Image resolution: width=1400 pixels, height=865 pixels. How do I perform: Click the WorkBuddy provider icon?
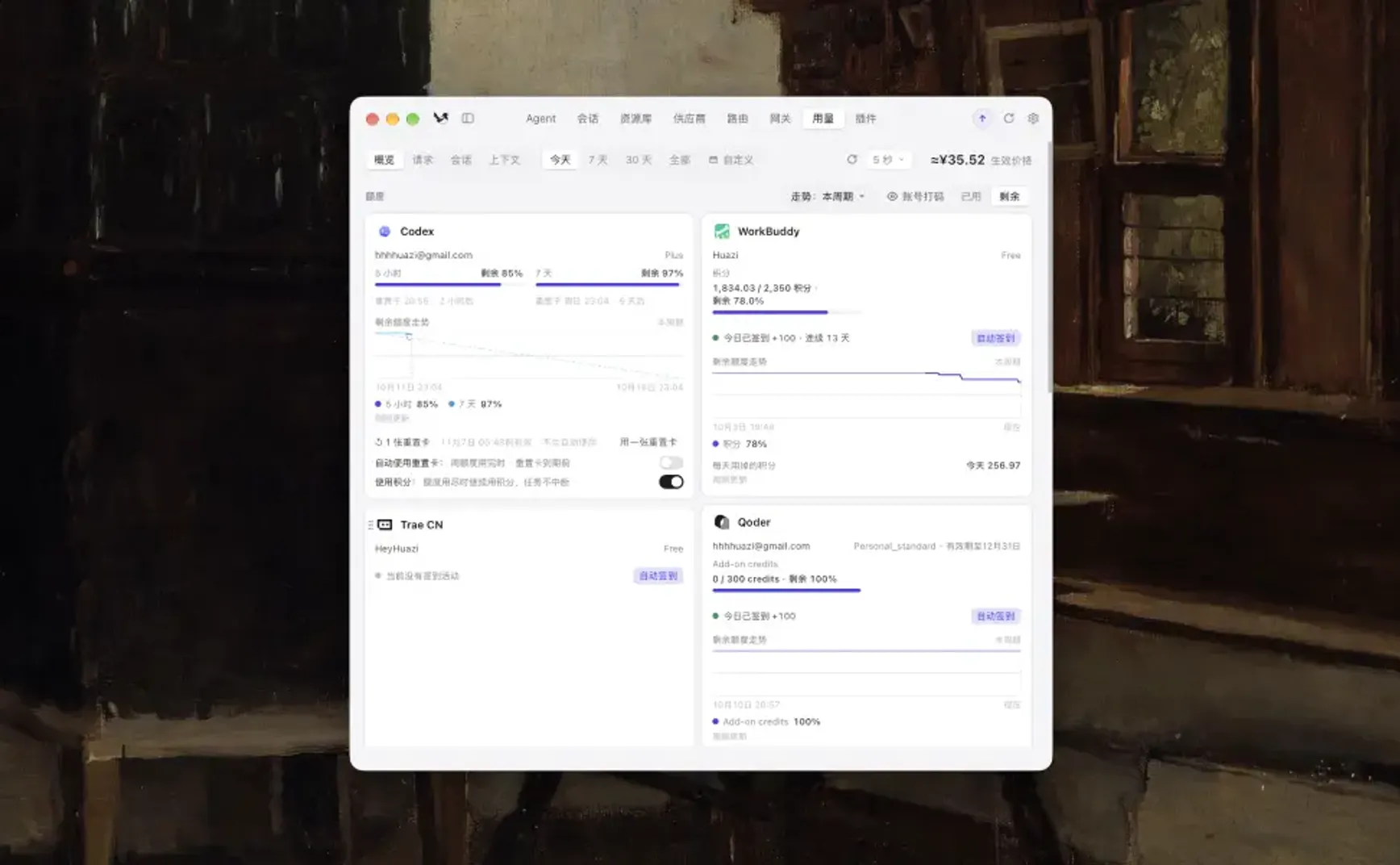point(722,231)
